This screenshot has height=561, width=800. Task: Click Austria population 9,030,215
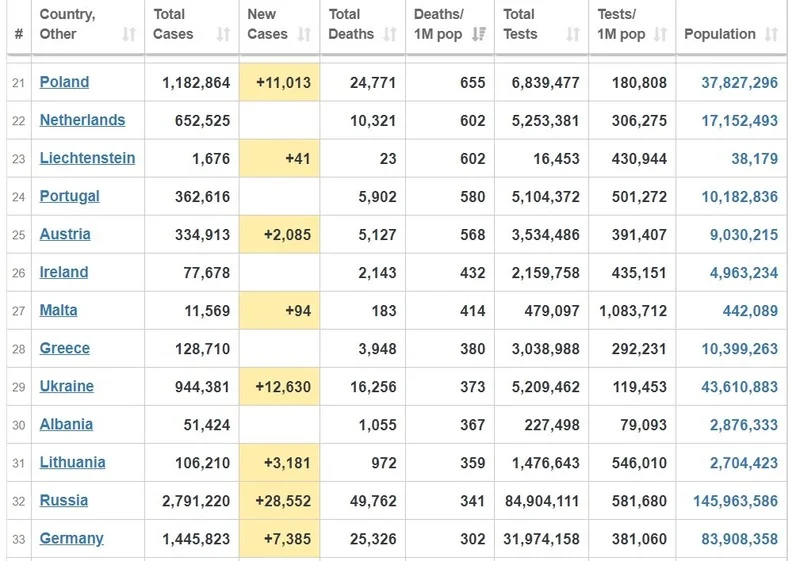coord(744,235)
